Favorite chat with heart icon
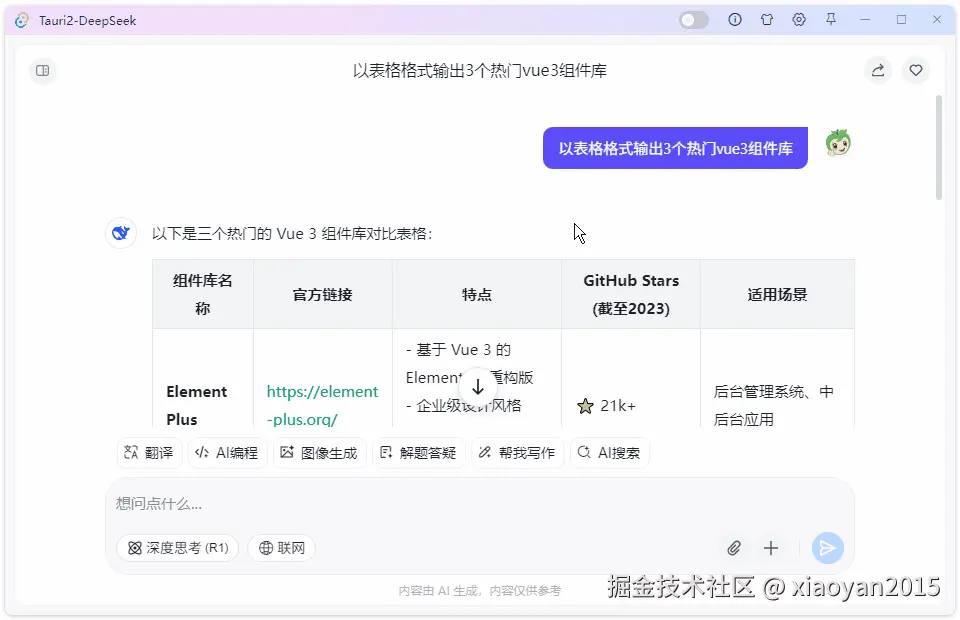The height and width of the screenshot is (620, 960). (916, 70)
